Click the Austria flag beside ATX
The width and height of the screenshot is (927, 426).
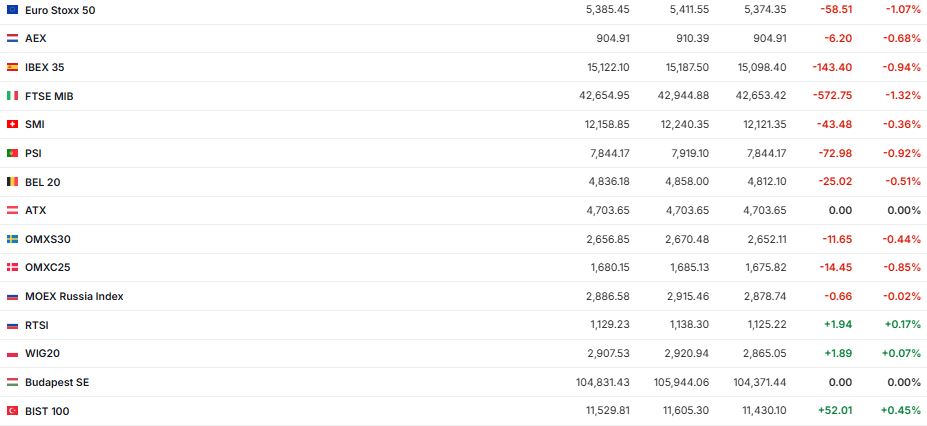(x=12, y=210)
